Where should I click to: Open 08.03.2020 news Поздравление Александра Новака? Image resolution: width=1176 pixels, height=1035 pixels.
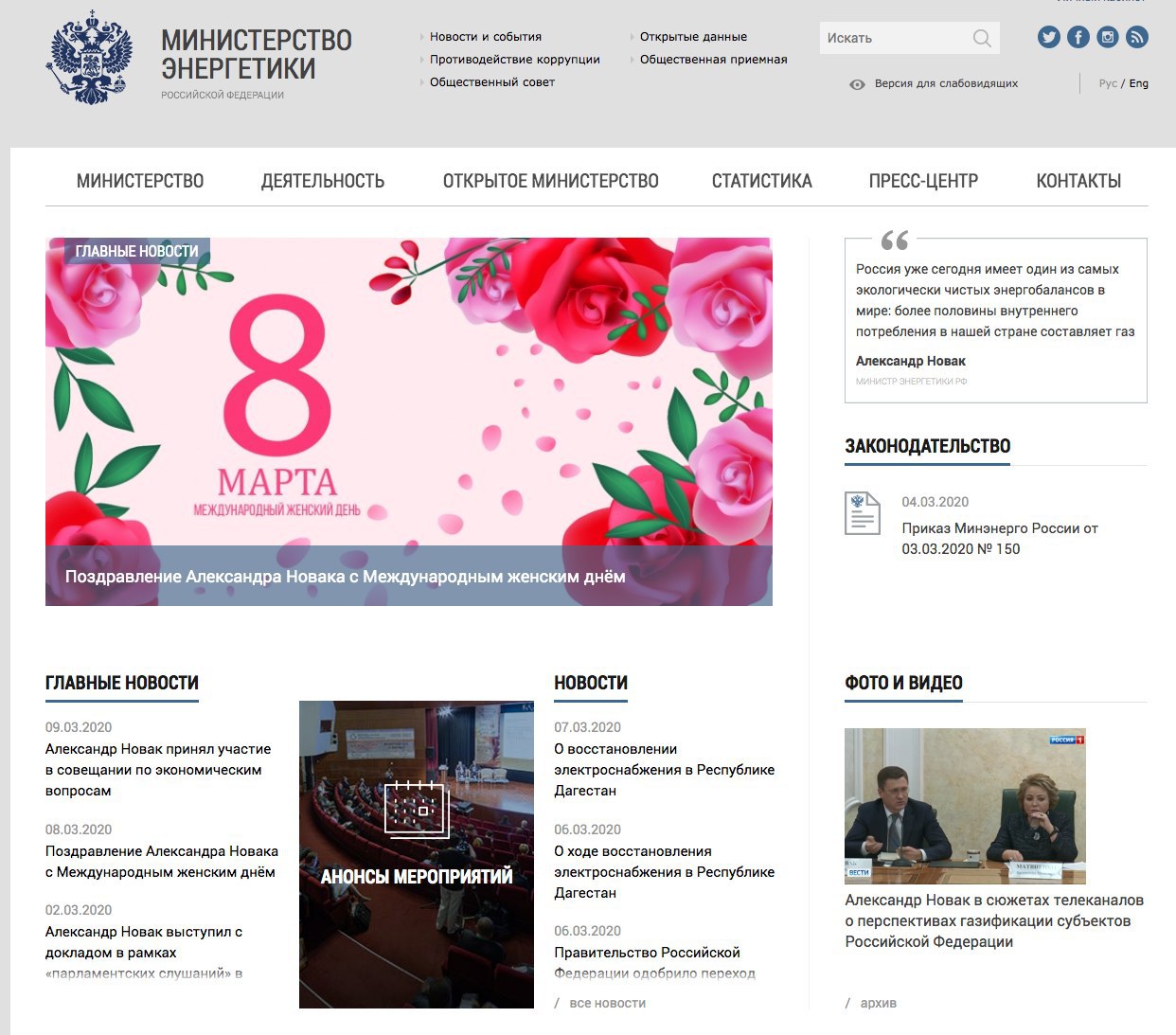tap(162, 862)
